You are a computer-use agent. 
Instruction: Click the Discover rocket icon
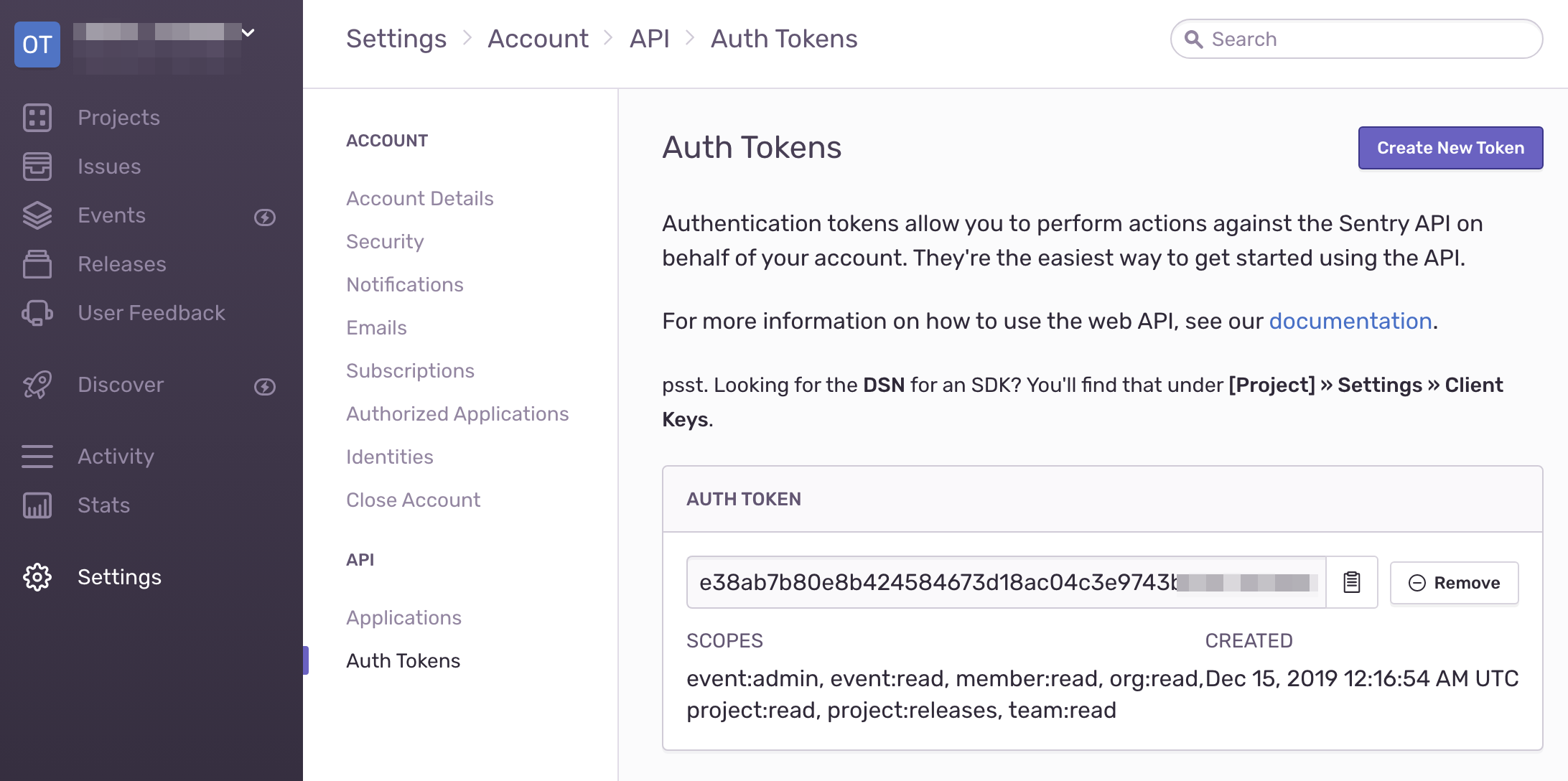click(x=37, y=385)
